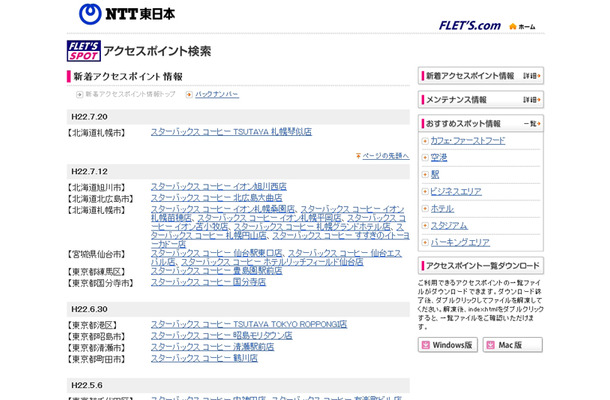
Task: Open 詳細 for 新着アクセスポイント情報 in the sidebar
Action: pyautogui.click(x=532, y=76)
